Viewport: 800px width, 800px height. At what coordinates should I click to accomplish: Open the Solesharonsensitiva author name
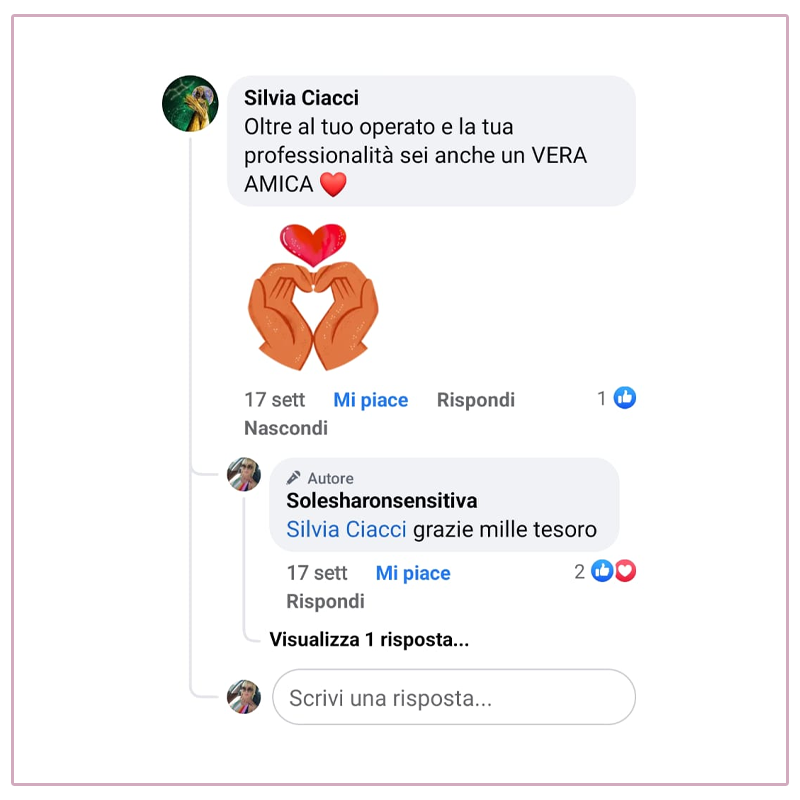[x=382, y=501]
